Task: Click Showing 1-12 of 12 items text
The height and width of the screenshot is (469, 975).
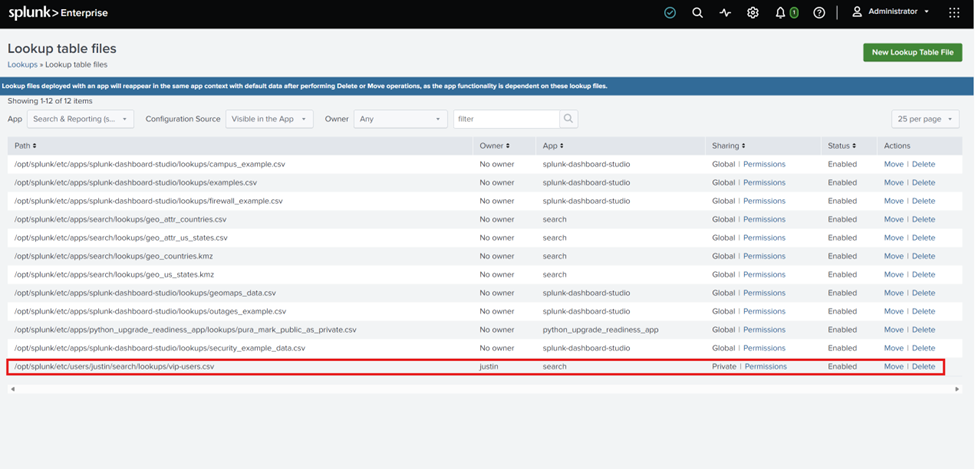Action: (50, 101)
